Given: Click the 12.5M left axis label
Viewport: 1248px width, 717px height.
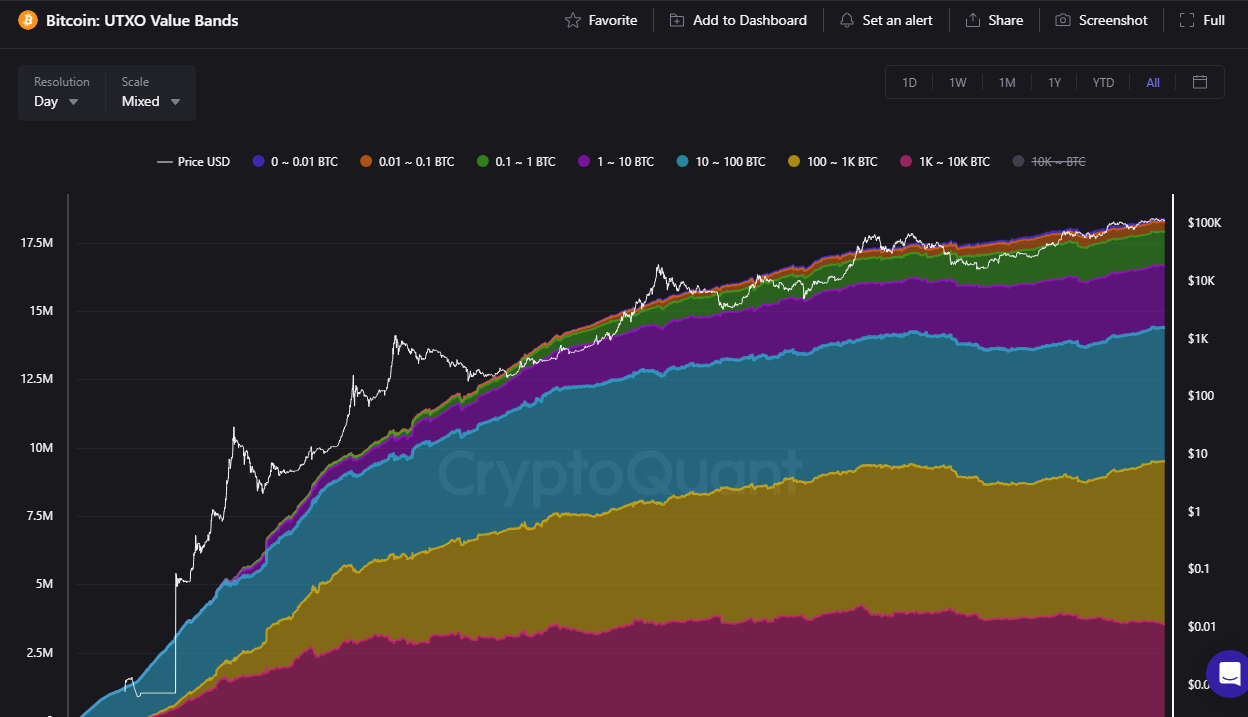Looking at the screenshot, I should pos(36,379).
